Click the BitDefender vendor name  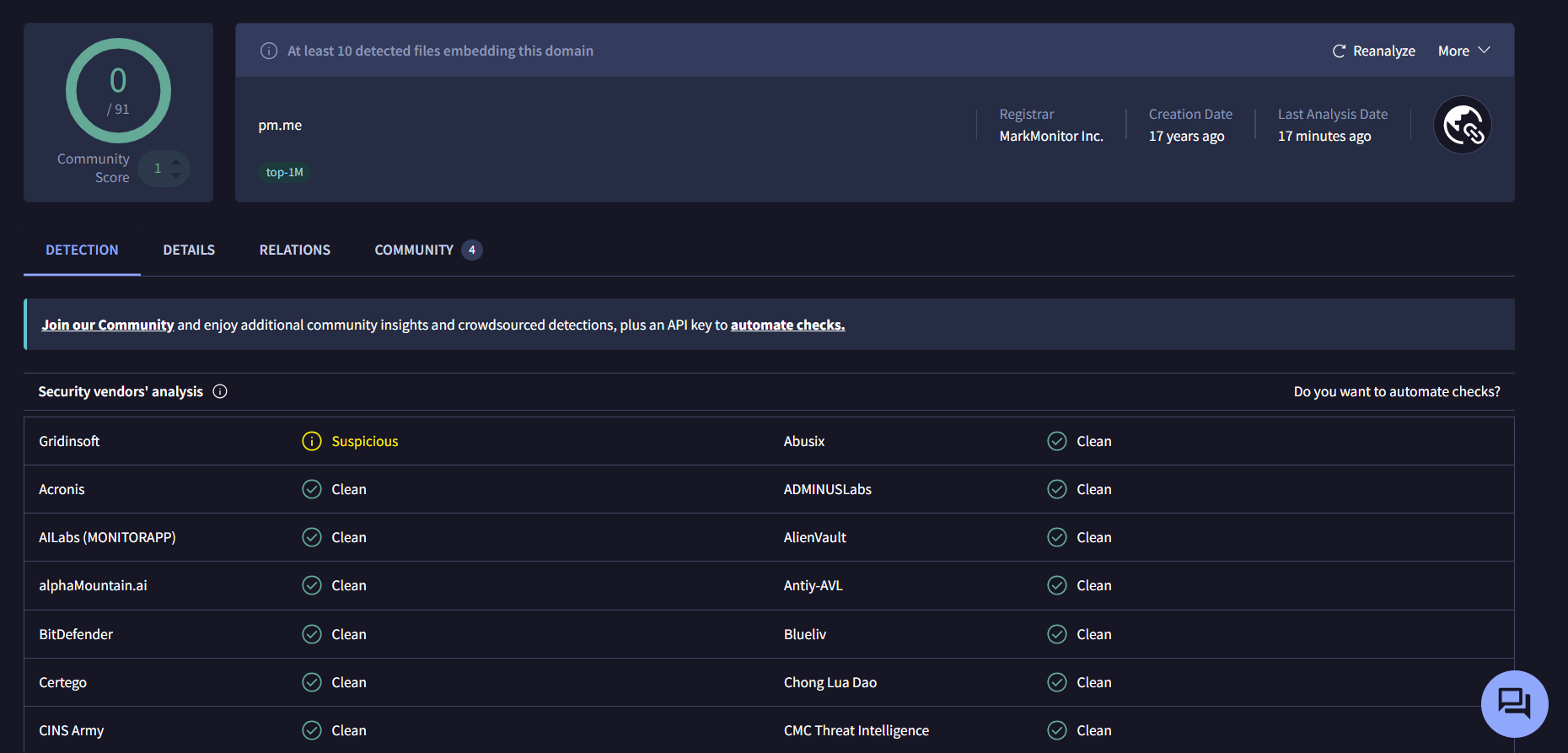pos(76,634)
